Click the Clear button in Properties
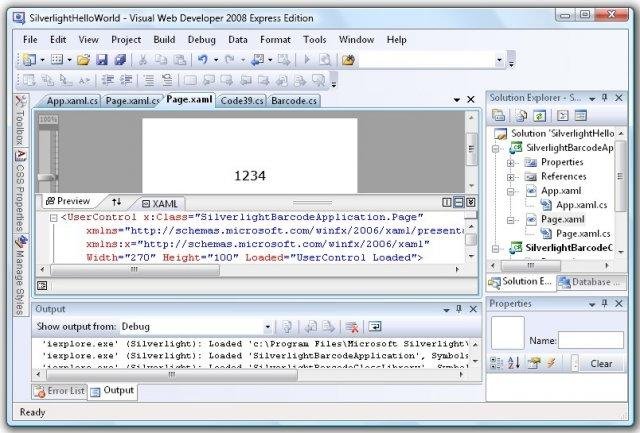This screenshot has width=640, height=433. [x=601, y=363]
